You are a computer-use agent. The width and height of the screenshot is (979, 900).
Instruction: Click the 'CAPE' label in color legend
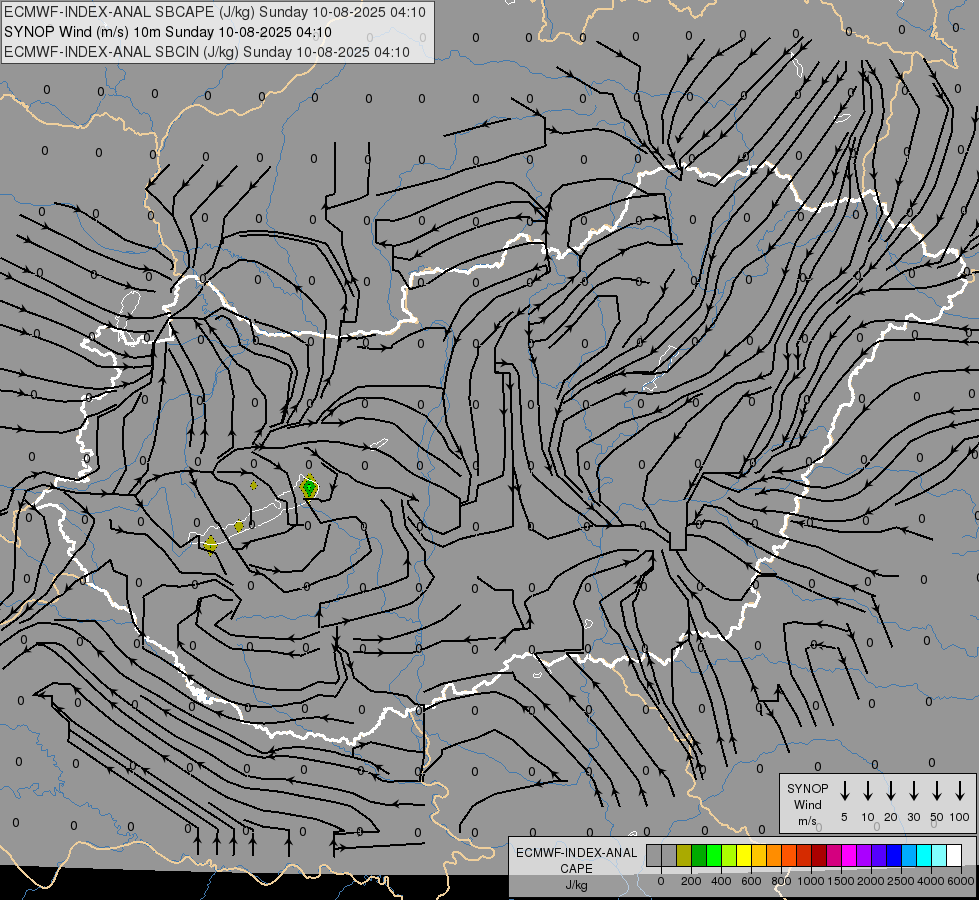point(576,869)
